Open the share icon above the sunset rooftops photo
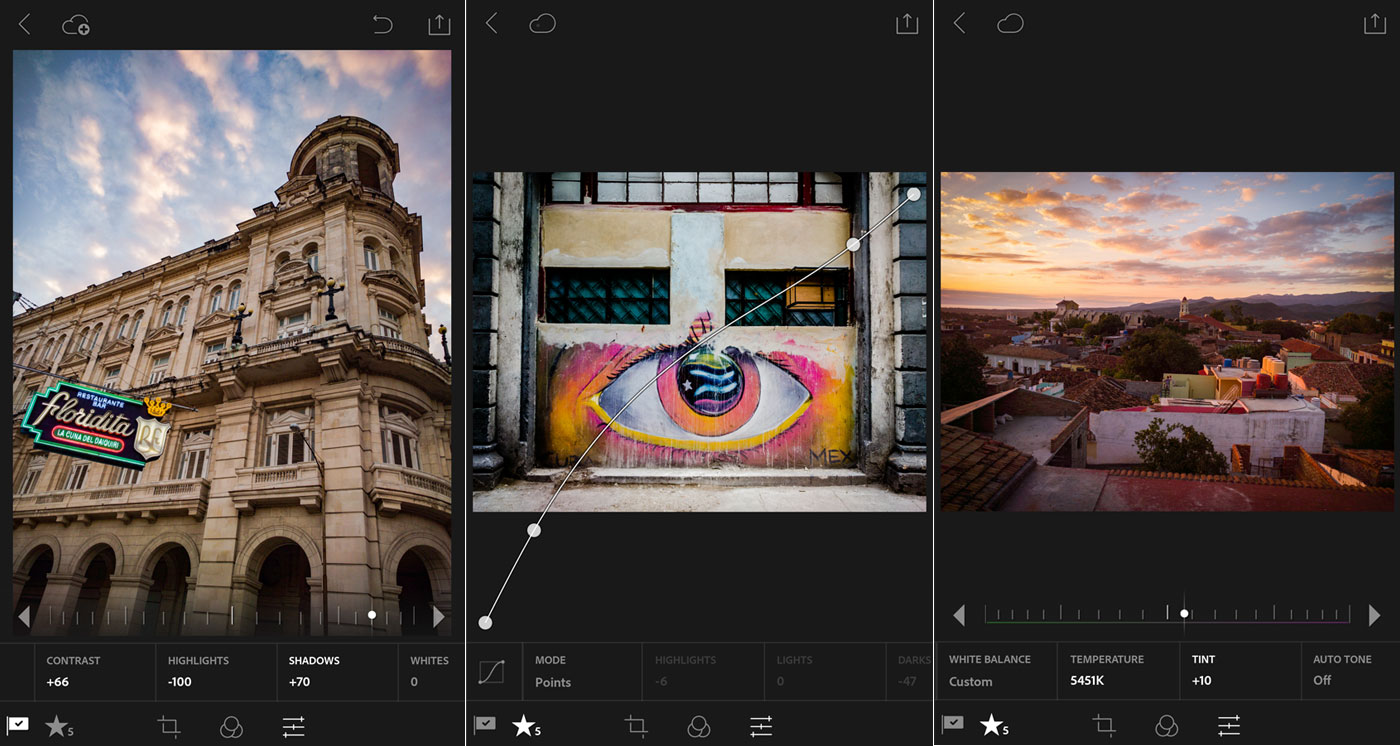Viewport: 1400px width, 746px height. [1374, 24]
